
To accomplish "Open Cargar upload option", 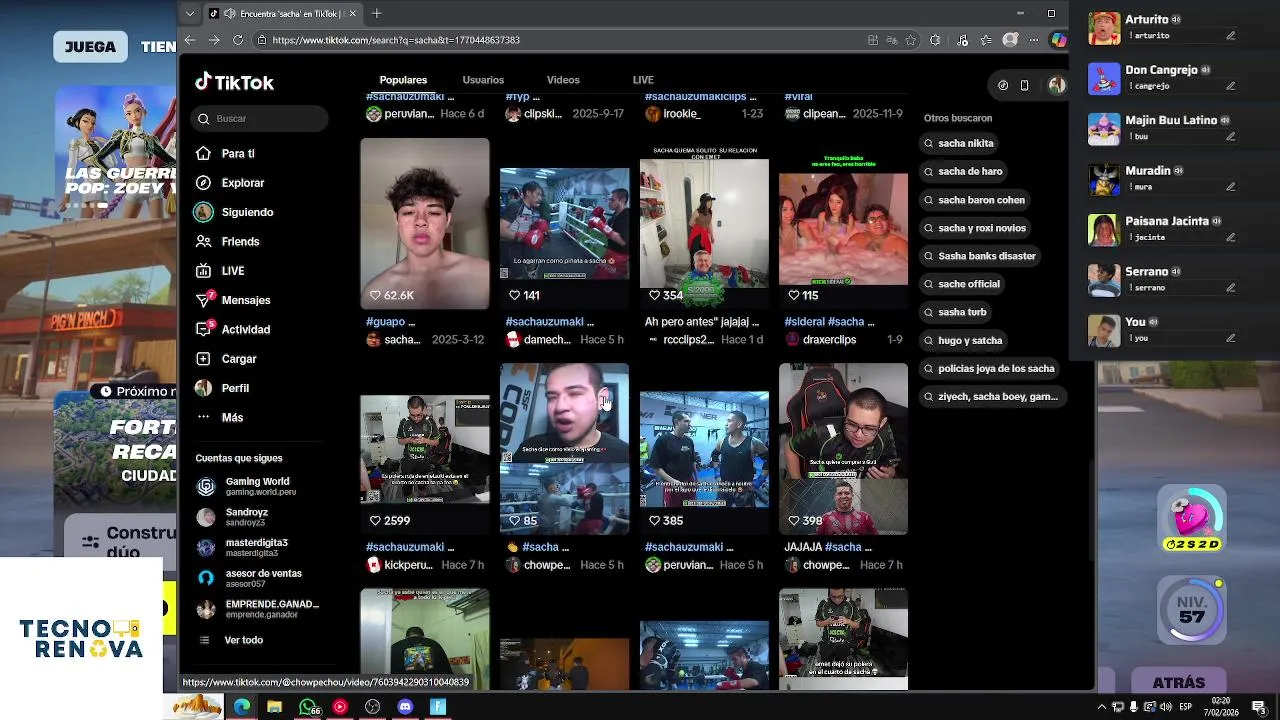I will (226, 359).
